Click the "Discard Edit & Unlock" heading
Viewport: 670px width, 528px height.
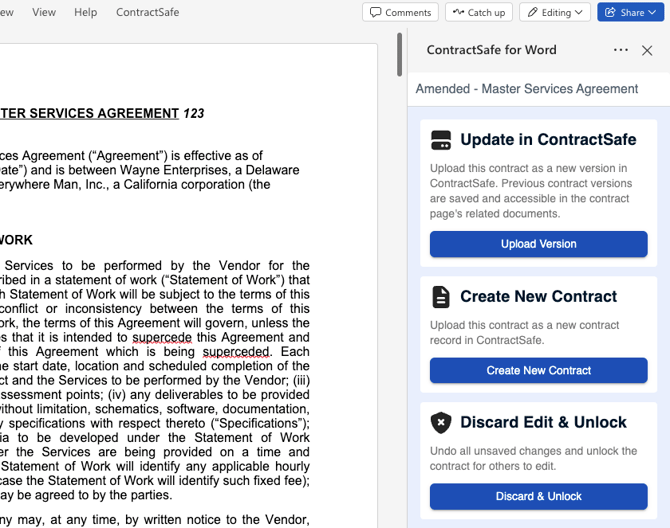pyautogui.click(x=543, y=422)
